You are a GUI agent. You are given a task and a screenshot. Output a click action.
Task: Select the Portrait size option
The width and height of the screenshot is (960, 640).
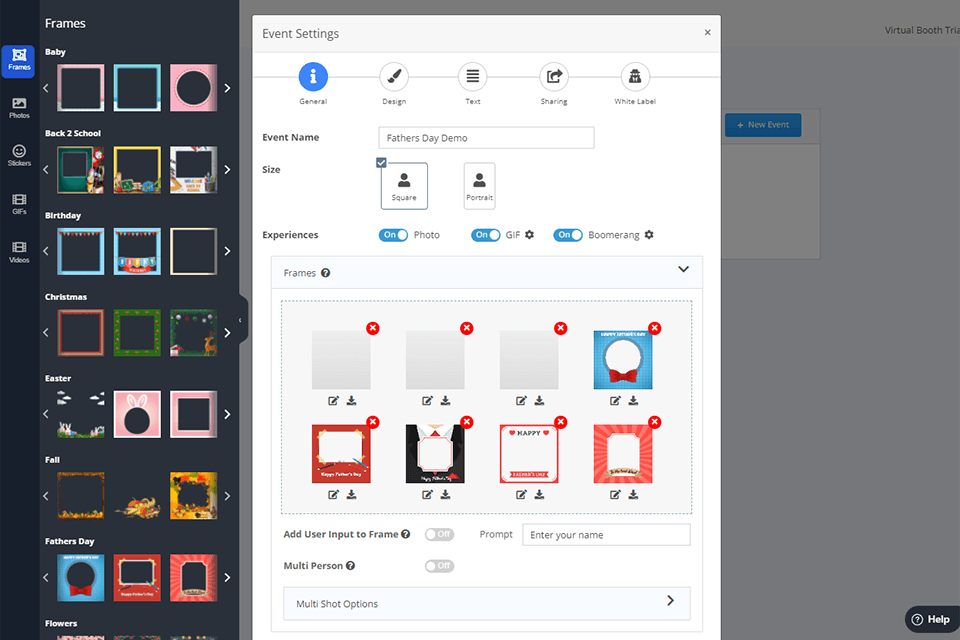coord(479,186)
